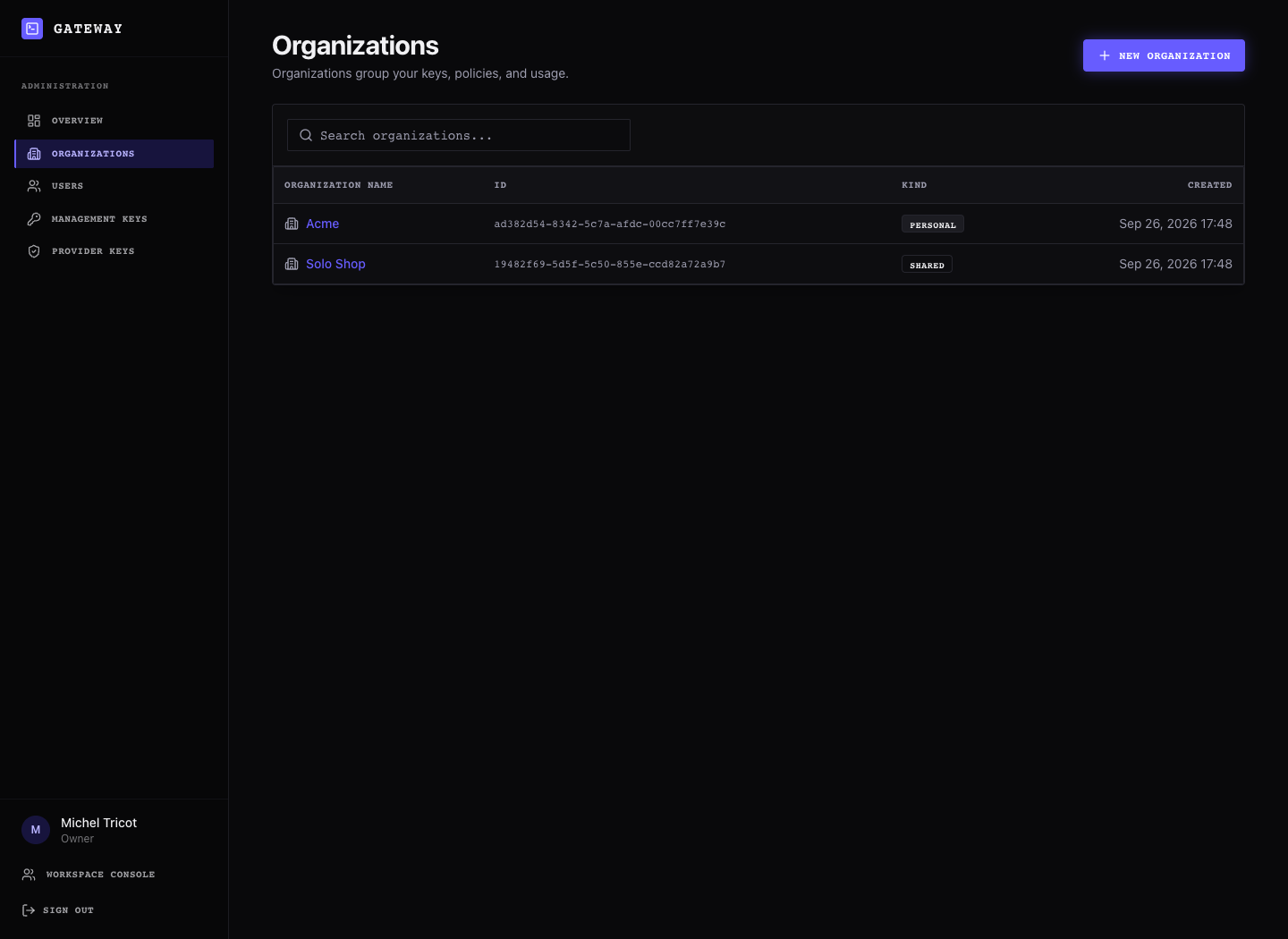Open the Solo Shop organization link
The height and width of the screenshot is (939, 1288).
point(335,264)
